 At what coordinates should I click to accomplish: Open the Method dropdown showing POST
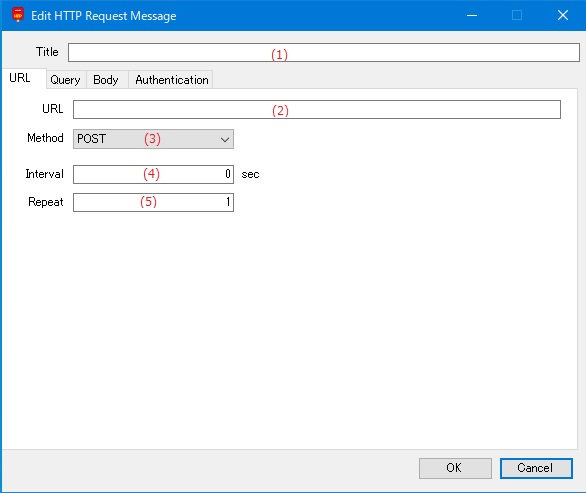pos(153,139)
